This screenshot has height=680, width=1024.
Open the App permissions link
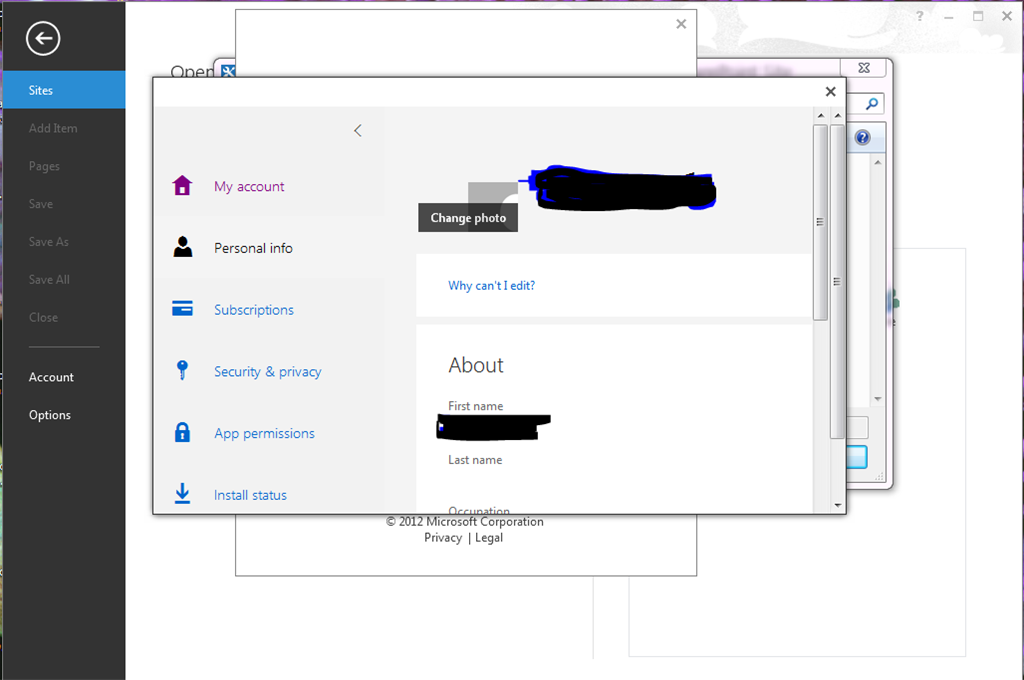pyautogui.click(x=264, y=434)
